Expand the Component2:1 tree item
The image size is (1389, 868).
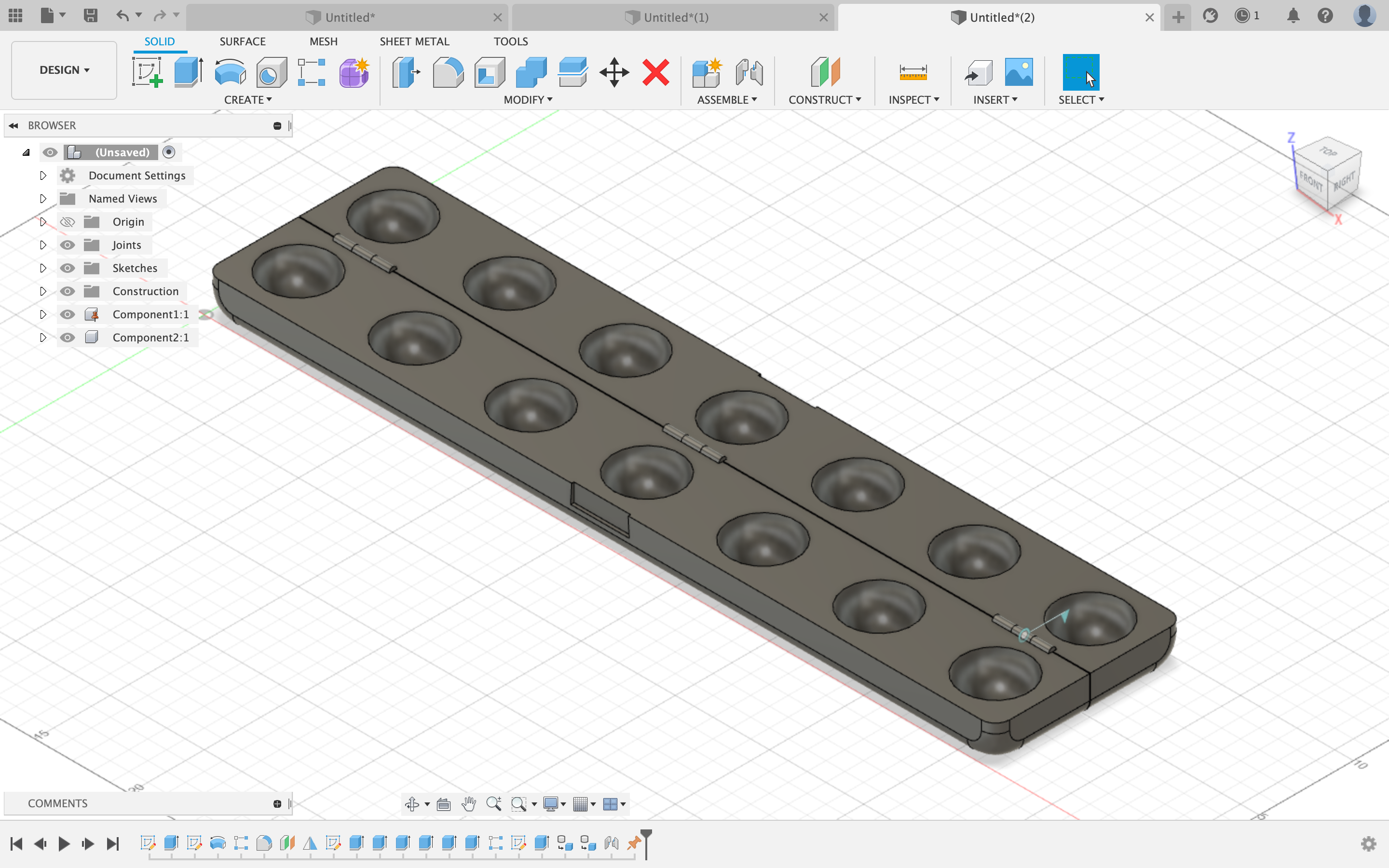(43, 337)
